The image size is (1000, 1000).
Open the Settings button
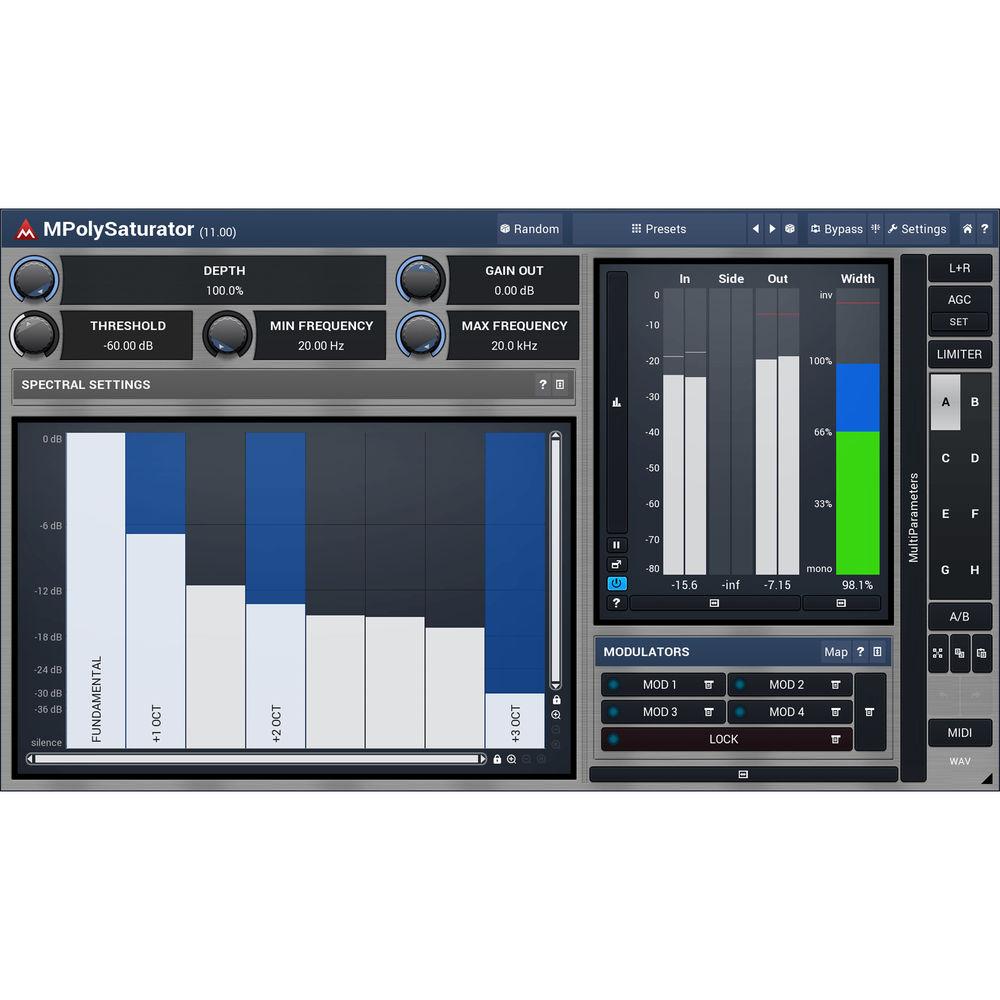coord(916,229)
